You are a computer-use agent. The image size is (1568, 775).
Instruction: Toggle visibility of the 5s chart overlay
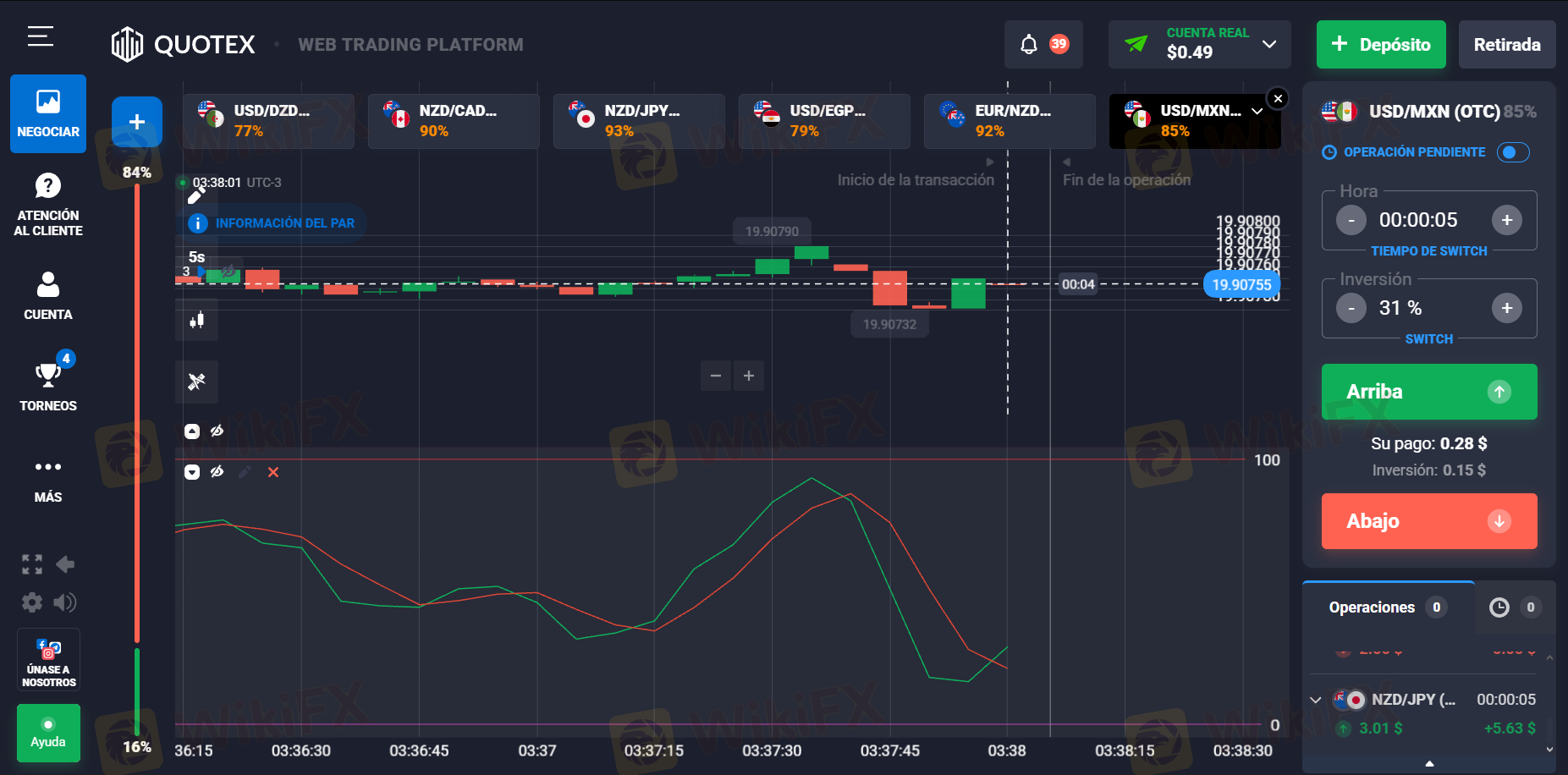pos(228,272)
